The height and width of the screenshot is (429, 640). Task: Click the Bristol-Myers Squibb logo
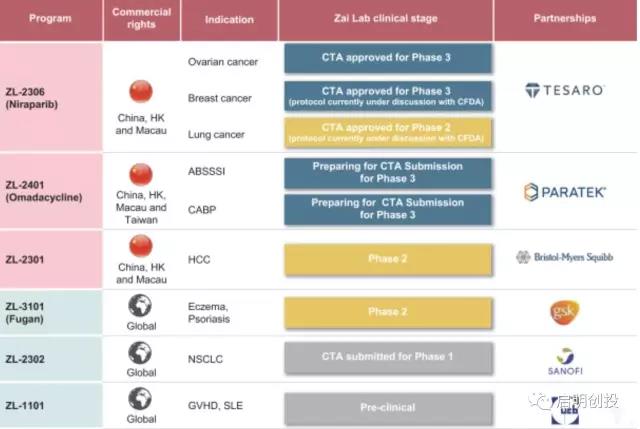[x=565, y=257]
